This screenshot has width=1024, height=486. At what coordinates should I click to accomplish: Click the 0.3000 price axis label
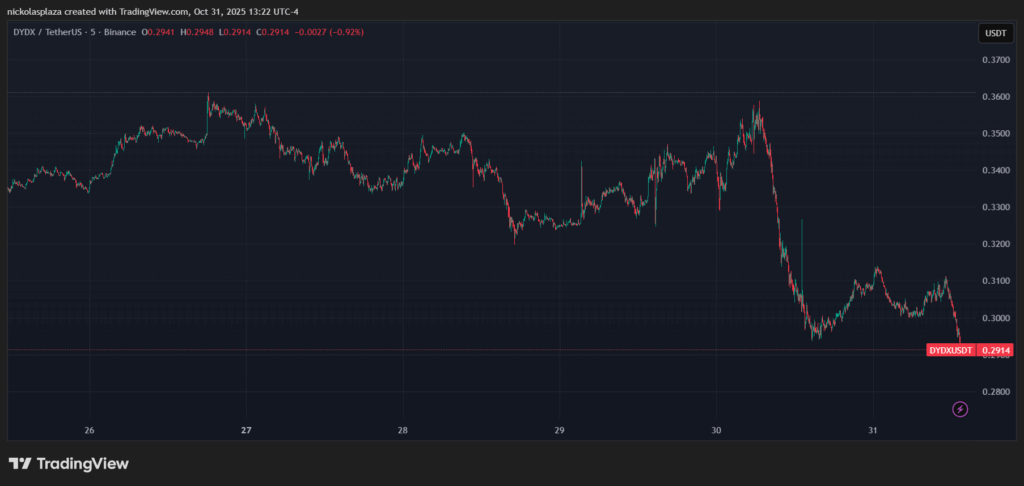click(995, 319)
